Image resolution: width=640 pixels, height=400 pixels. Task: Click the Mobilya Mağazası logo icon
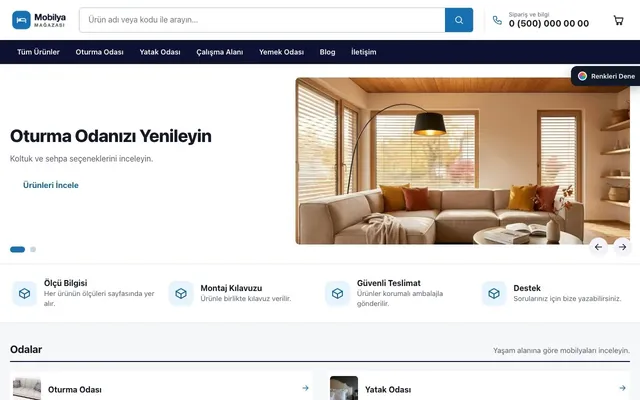[21, 20]
